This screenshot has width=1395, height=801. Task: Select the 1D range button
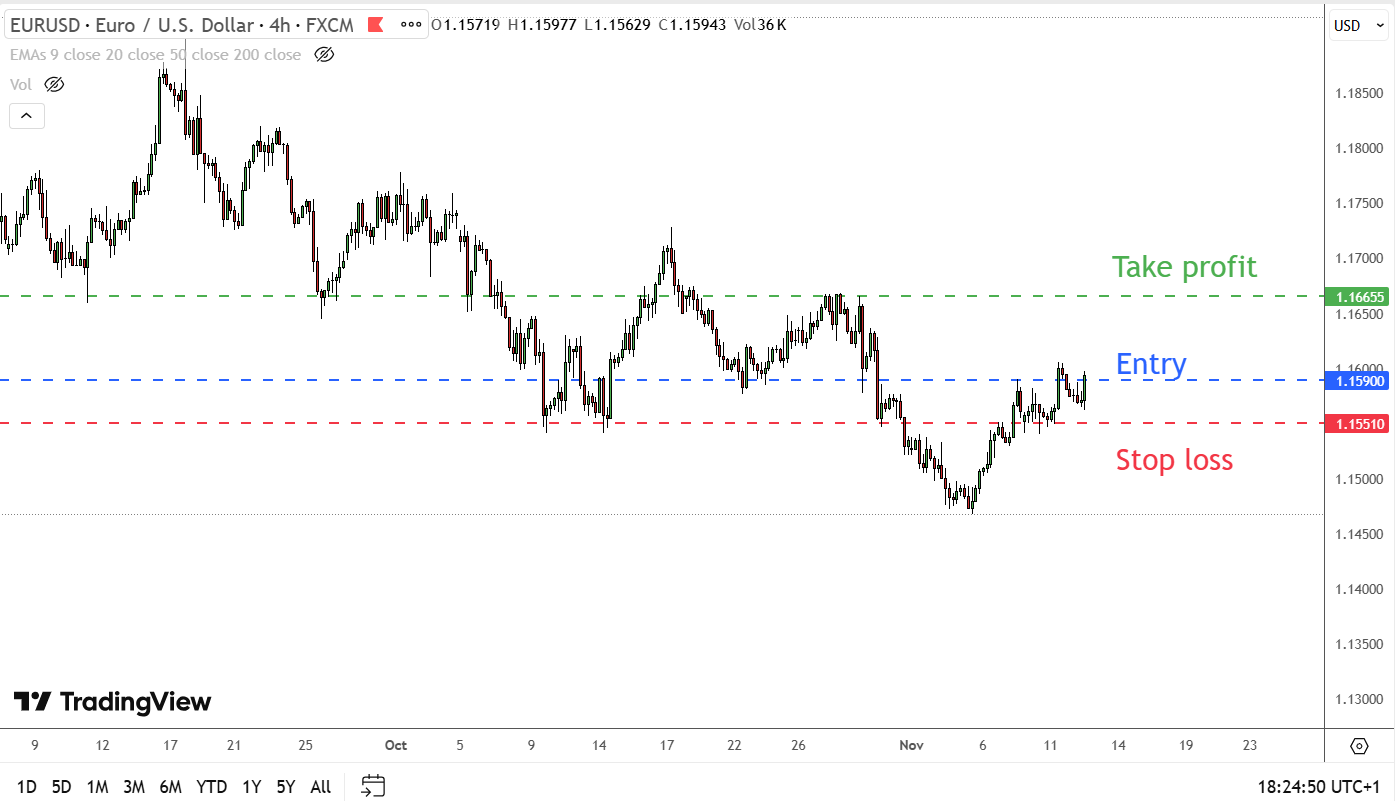25,787
